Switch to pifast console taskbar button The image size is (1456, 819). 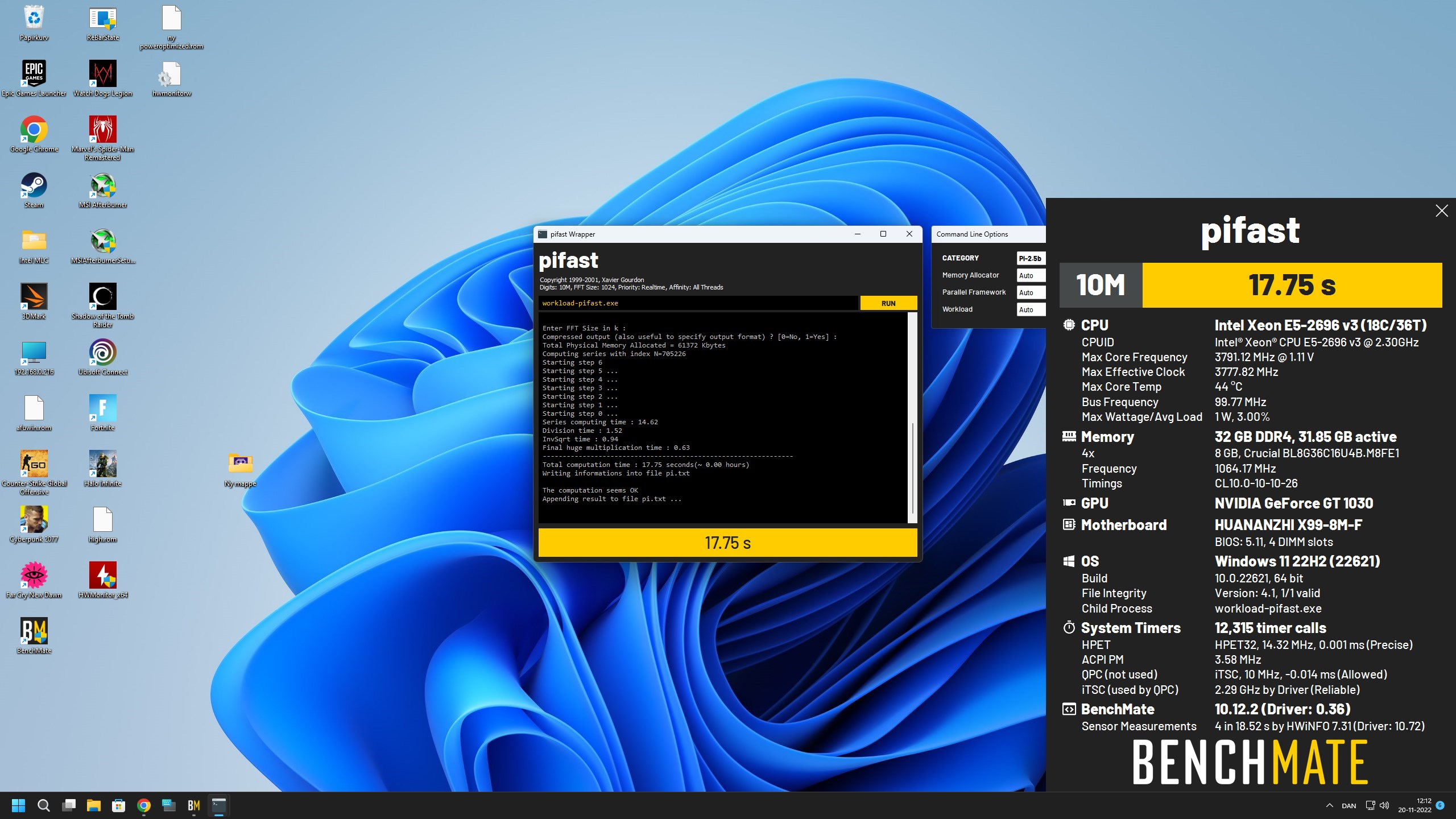[x=219, y=805]
